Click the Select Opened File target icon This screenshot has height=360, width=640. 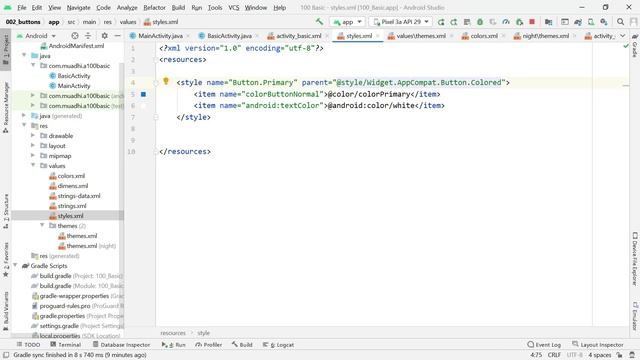pos(75,36)
